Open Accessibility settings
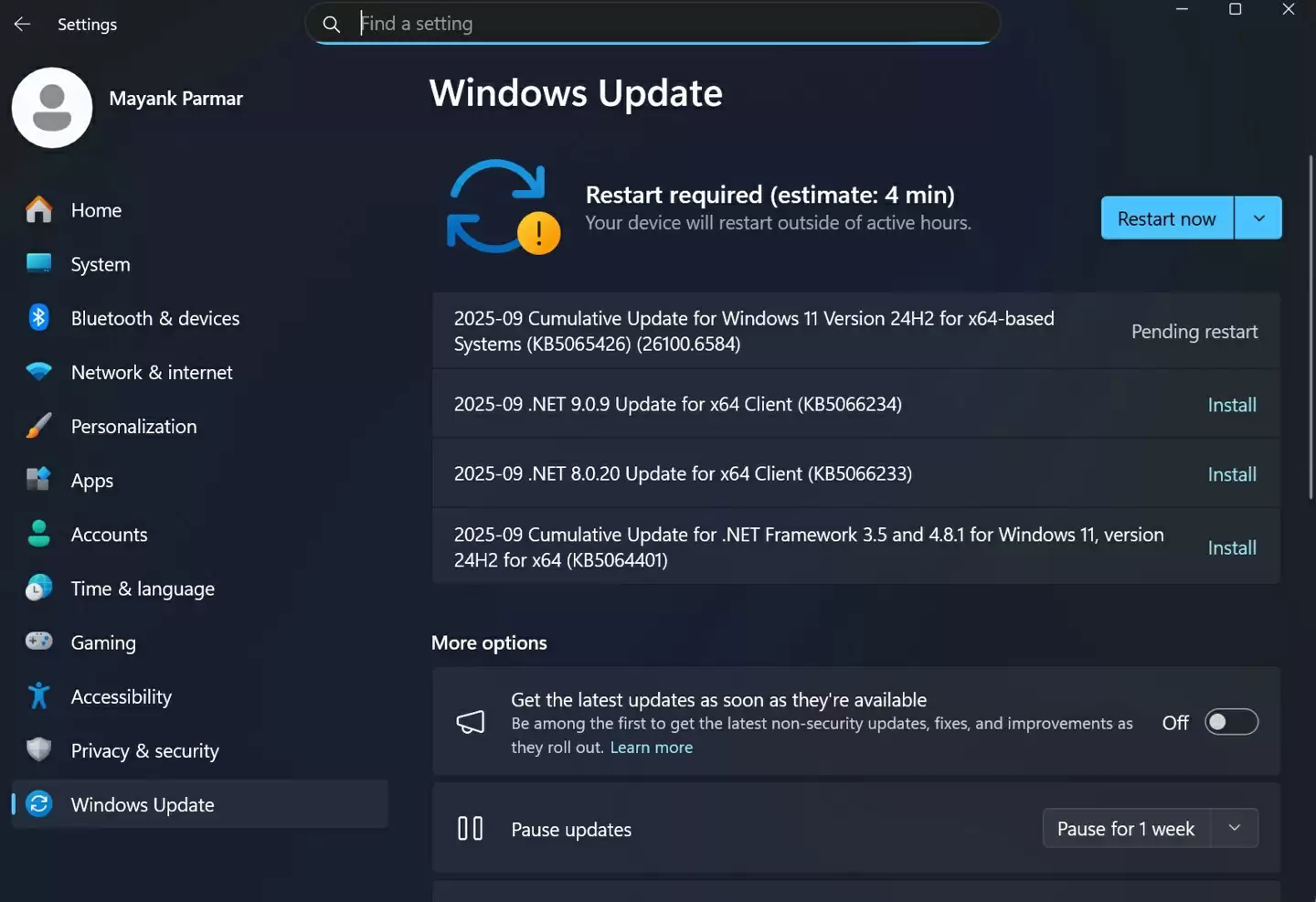 tap(122, 696)
